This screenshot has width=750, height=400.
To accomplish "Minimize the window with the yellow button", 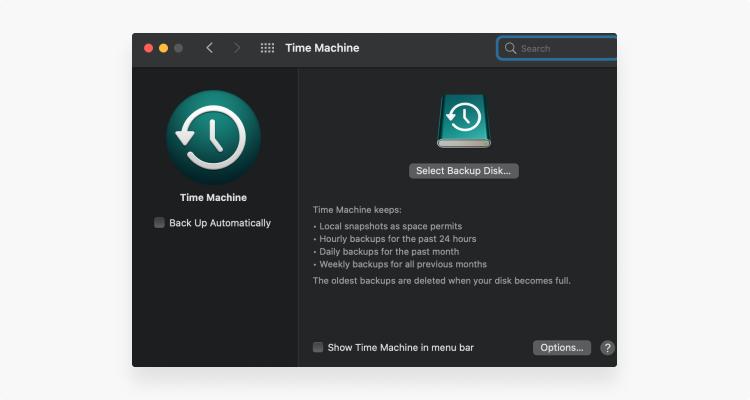I will (x=164, y=48).
